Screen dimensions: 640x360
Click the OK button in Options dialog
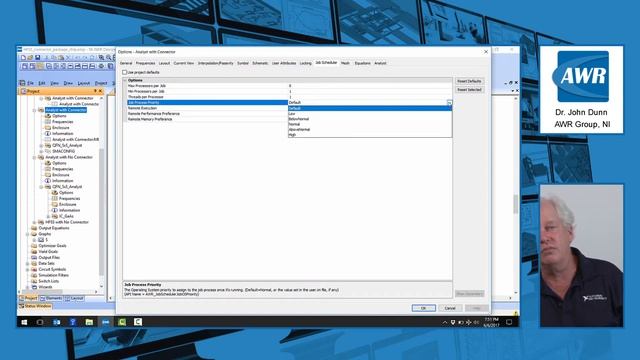[424, 308]
